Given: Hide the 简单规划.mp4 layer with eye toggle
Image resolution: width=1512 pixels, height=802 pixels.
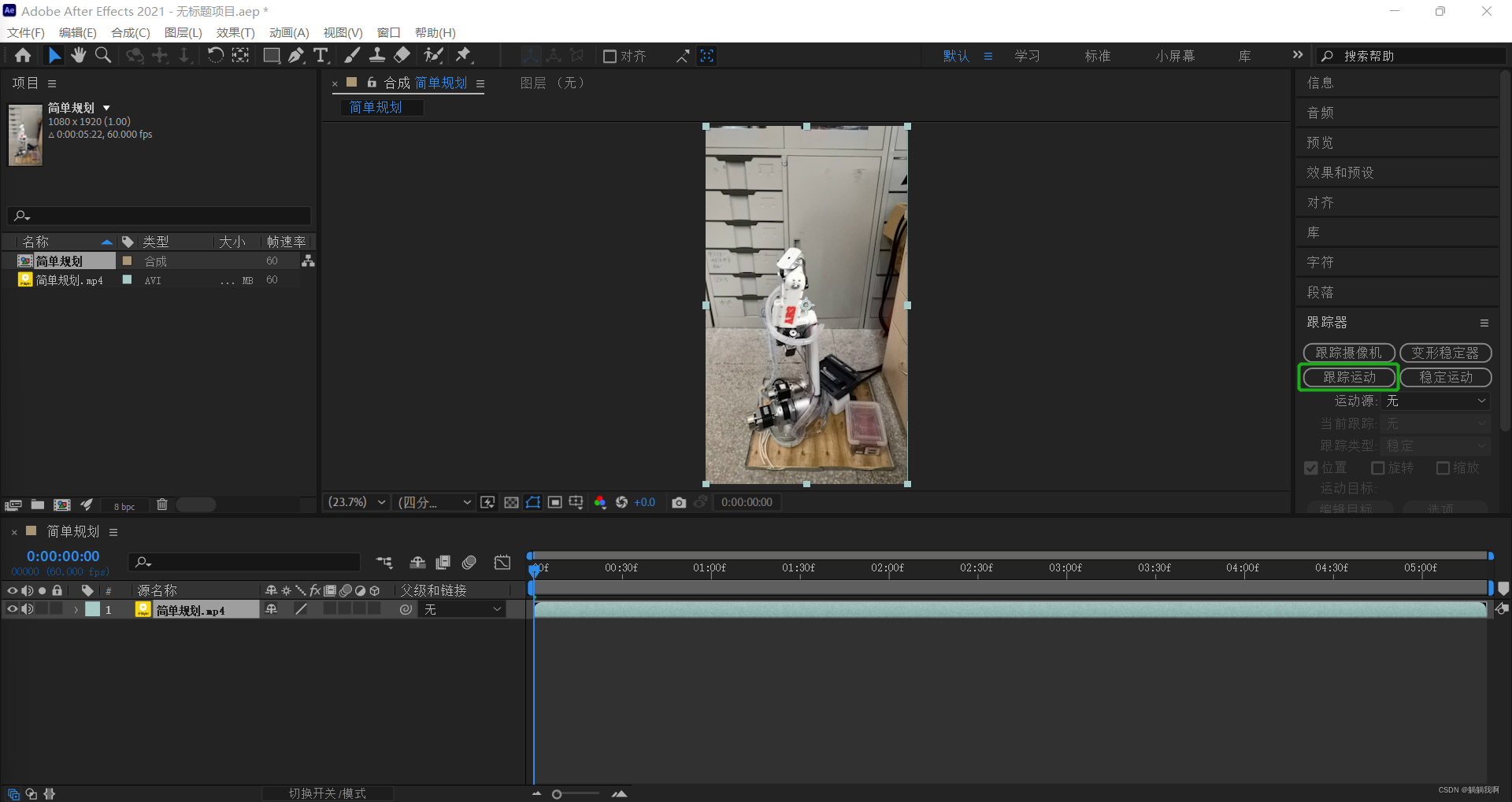Looking at the screenshot, I should (x=12, y=609).
